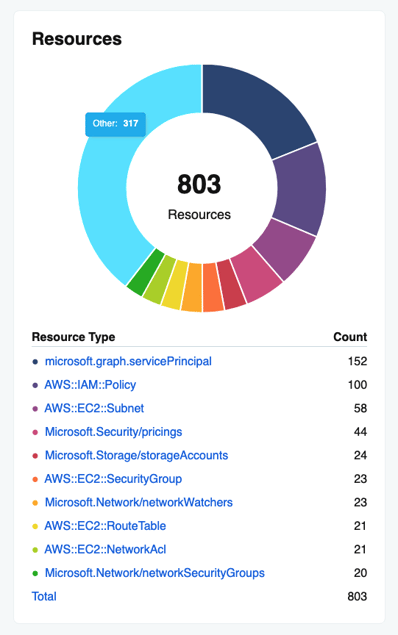Open the Microsoft.Storage/storageAccounts link
This screenshot has width=398, height=635.
click(136, 455)
